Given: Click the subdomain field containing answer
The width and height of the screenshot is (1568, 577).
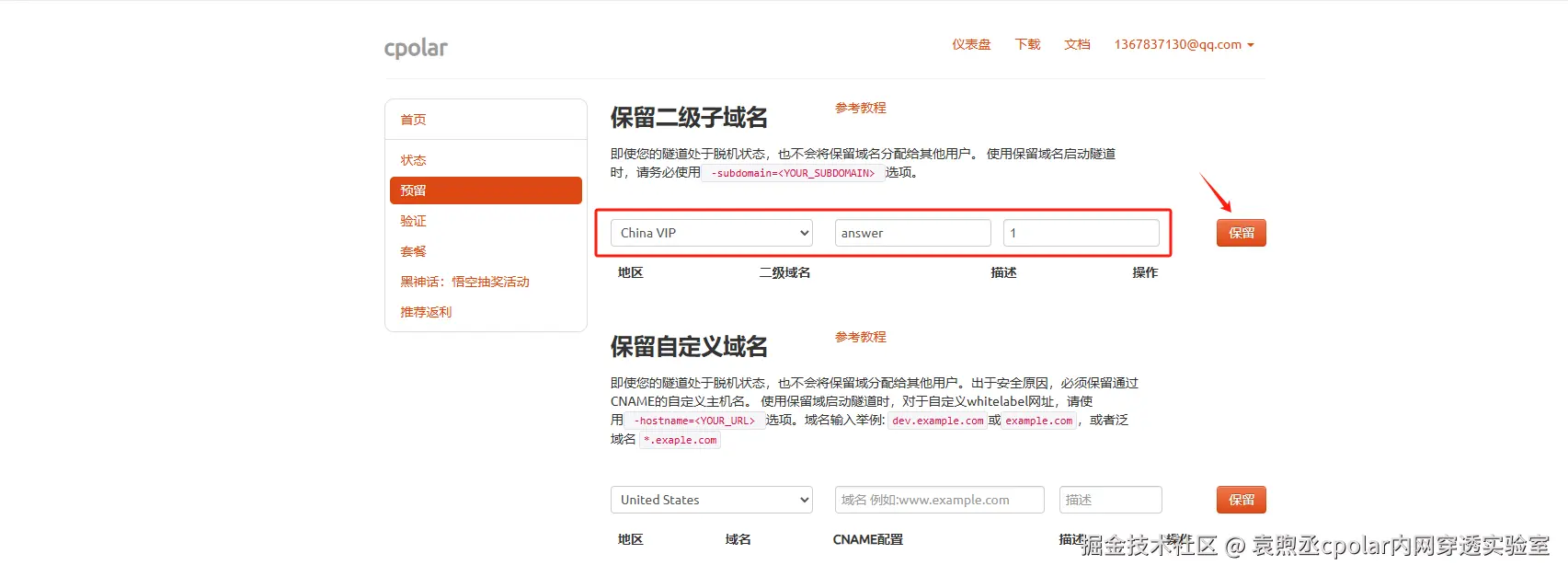Looking at the screenshot, I should tap(913, 233).
